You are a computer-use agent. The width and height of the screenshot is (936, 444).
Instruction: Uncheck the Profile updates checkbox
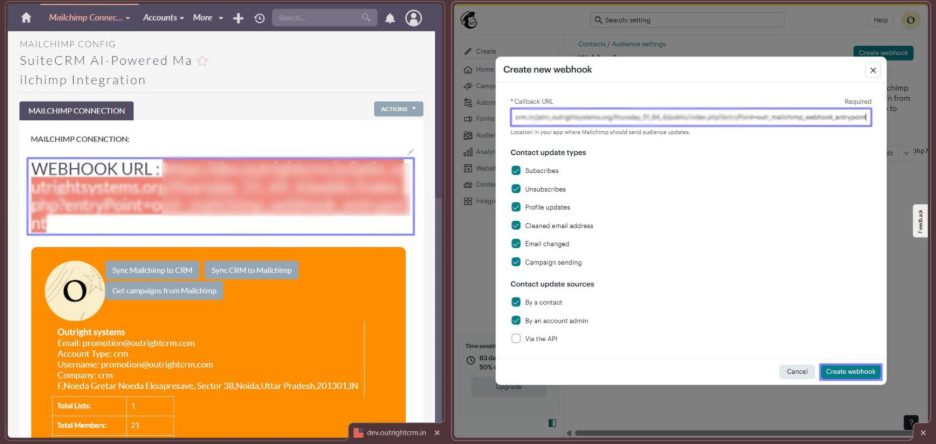pyautogui.click(x=516, y=207)
